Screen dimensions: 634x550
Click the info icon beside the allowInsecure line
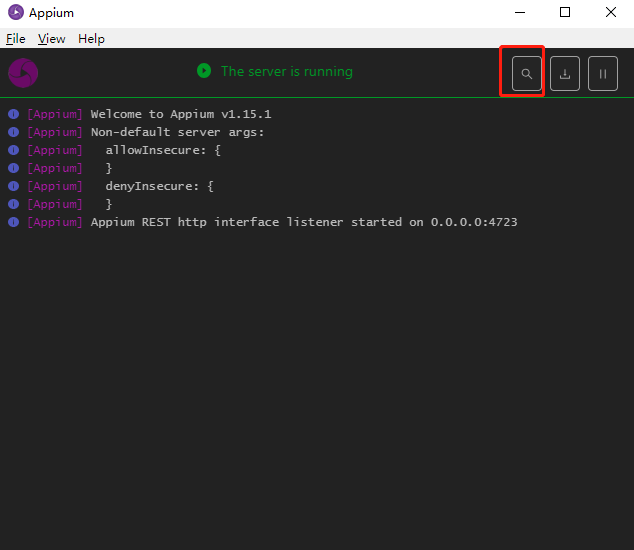[13, 150]
